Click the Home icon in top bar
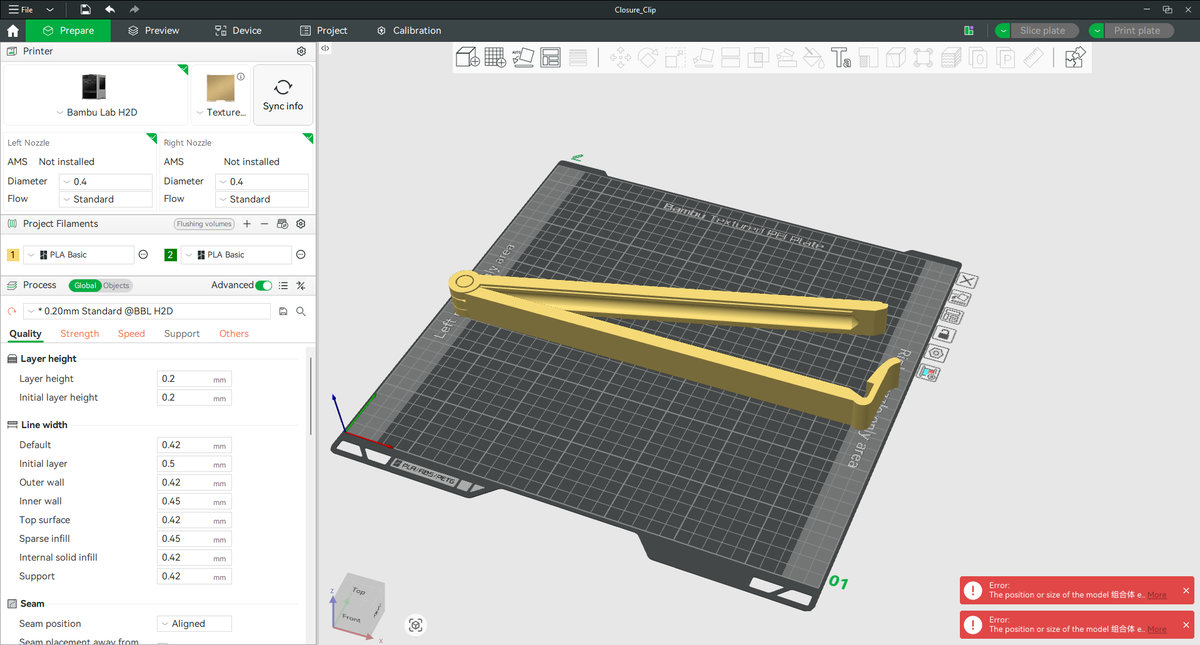The image size is (1200, 645). pos(13,31)
